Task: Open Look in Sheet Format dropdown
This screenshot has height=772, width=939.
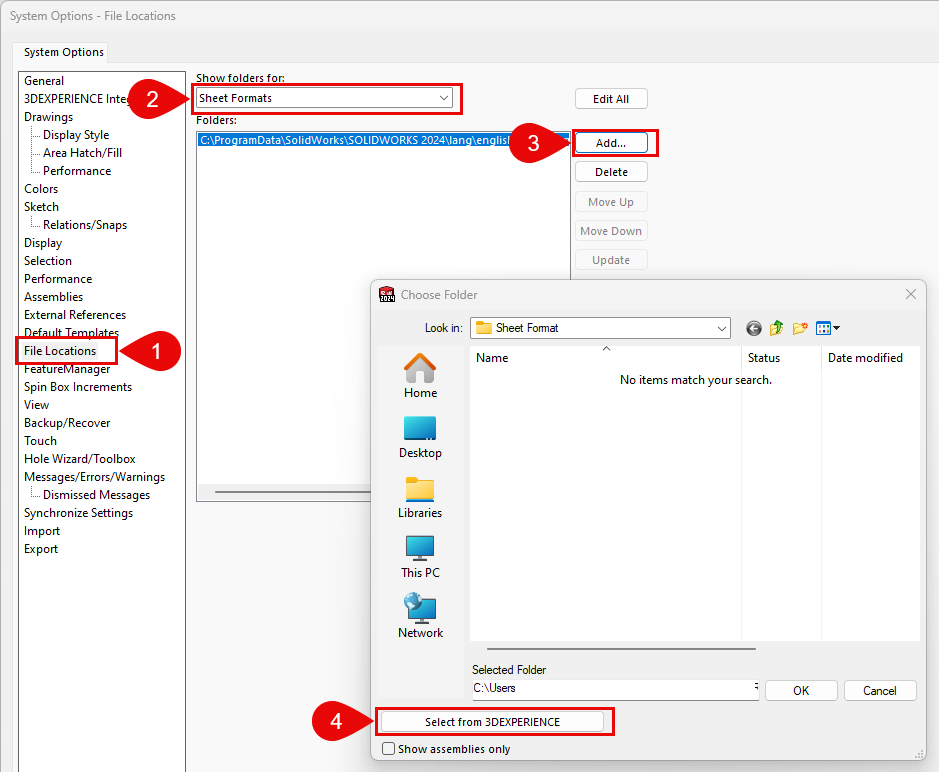Action: pyautogui.click(x=600, y=328)
